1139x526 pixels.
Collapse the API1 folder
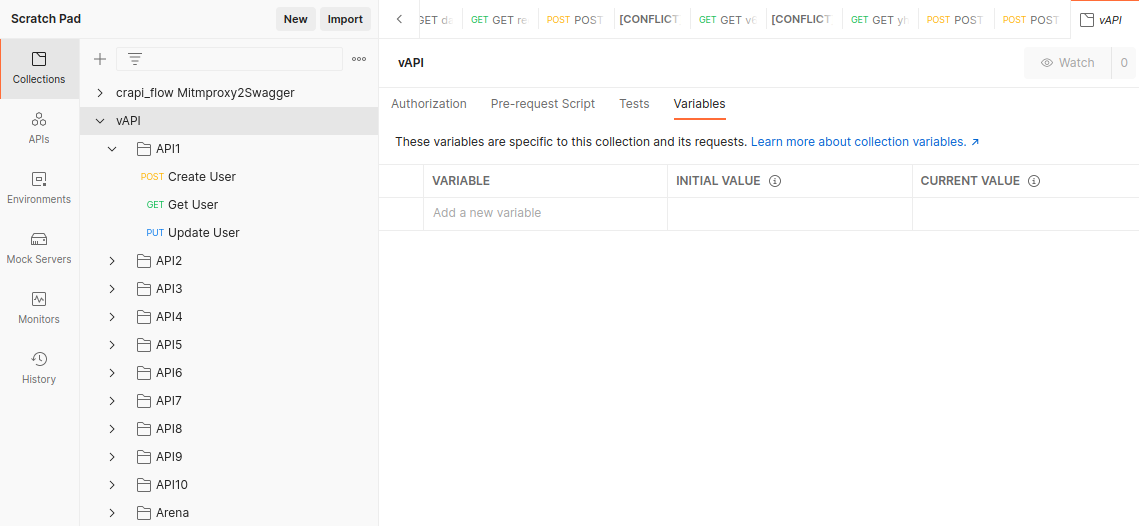click(113, 149)
